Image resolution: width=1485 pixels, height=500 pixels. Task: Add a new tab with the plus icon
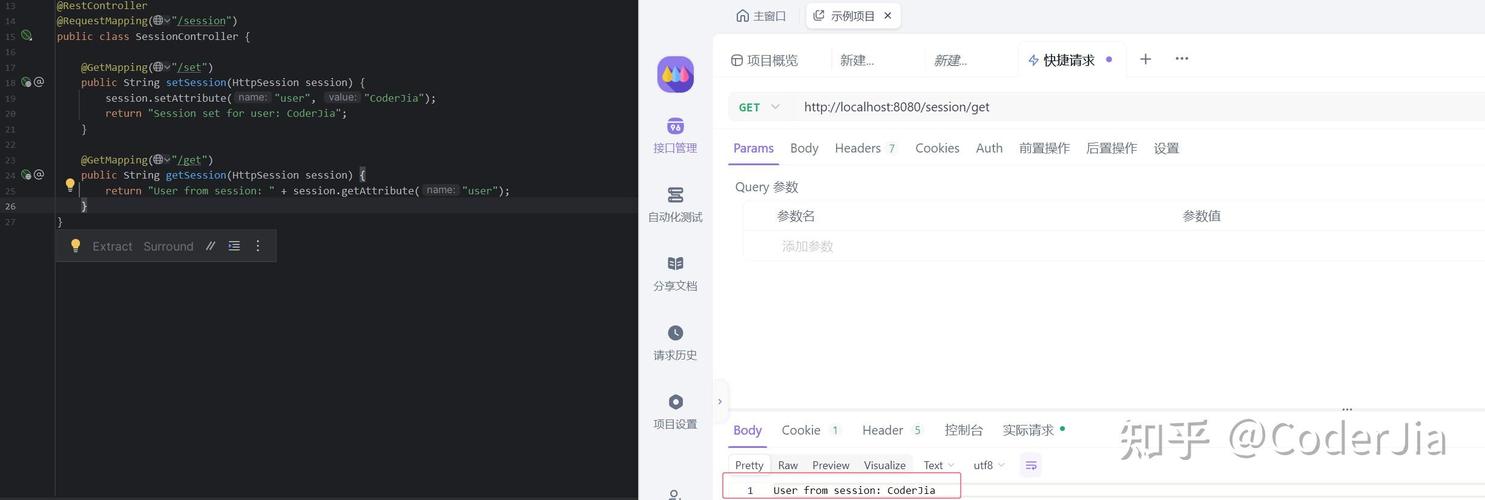pyautogui.click(x=1146, y=59)
